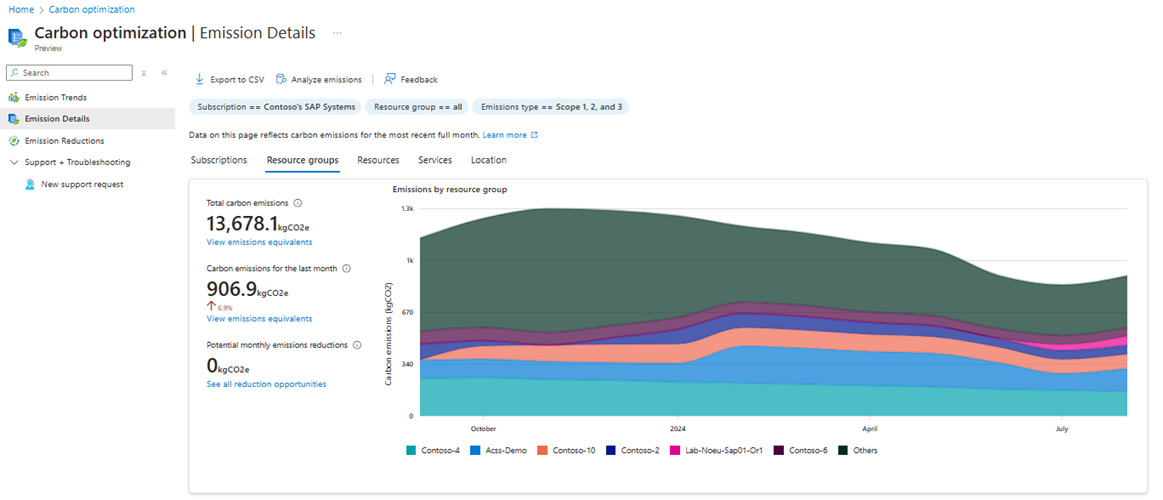Collapse the Support + Troubleshooting section
Screen dimensions: 1163x500
pyautogui.click(x=13, y=162)
